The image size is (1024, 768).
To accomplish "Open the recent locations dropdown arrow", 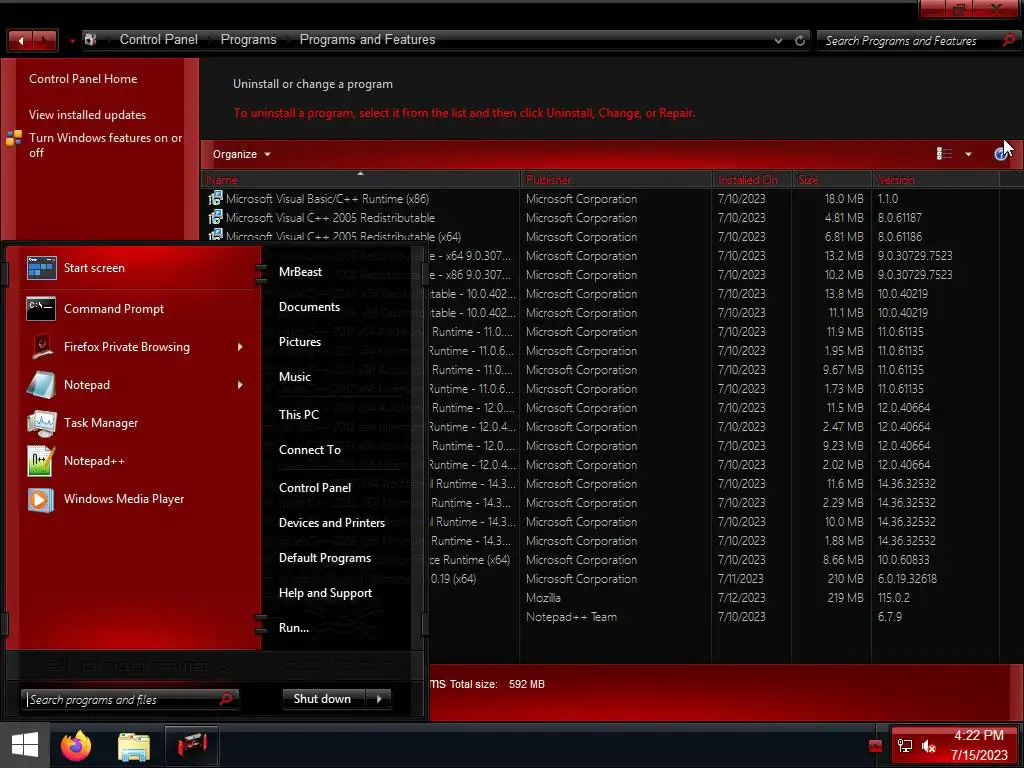I will (x=72, y=40).
